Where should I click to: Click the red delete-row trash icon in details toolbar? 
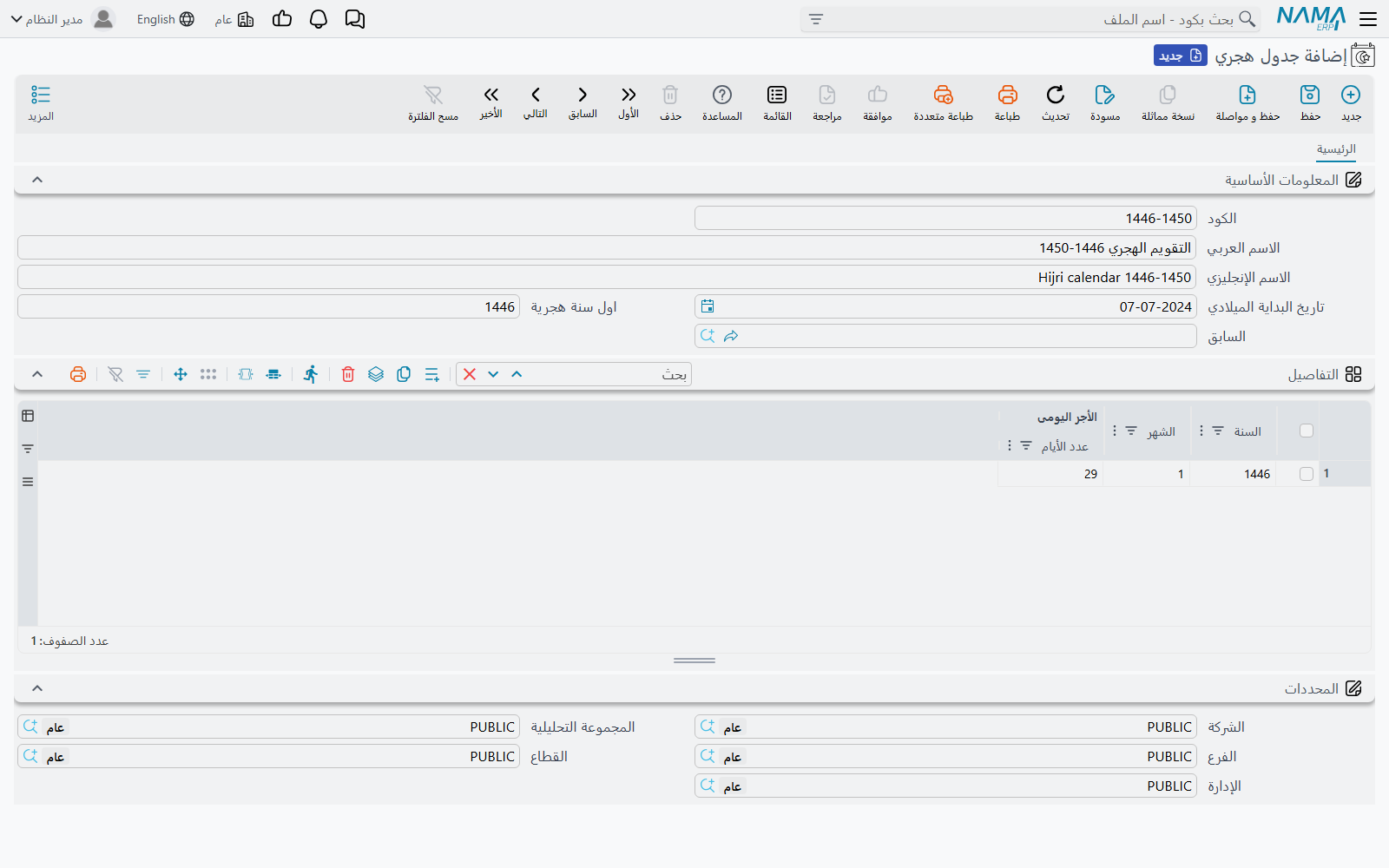coord(348,374)
